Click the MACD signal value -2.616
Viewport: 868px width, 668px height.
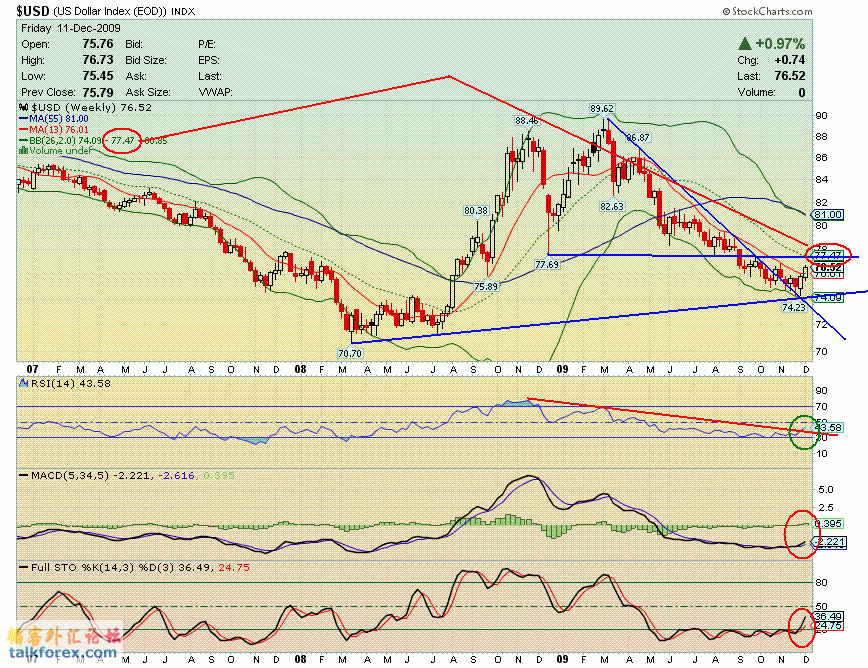(177, 475)
